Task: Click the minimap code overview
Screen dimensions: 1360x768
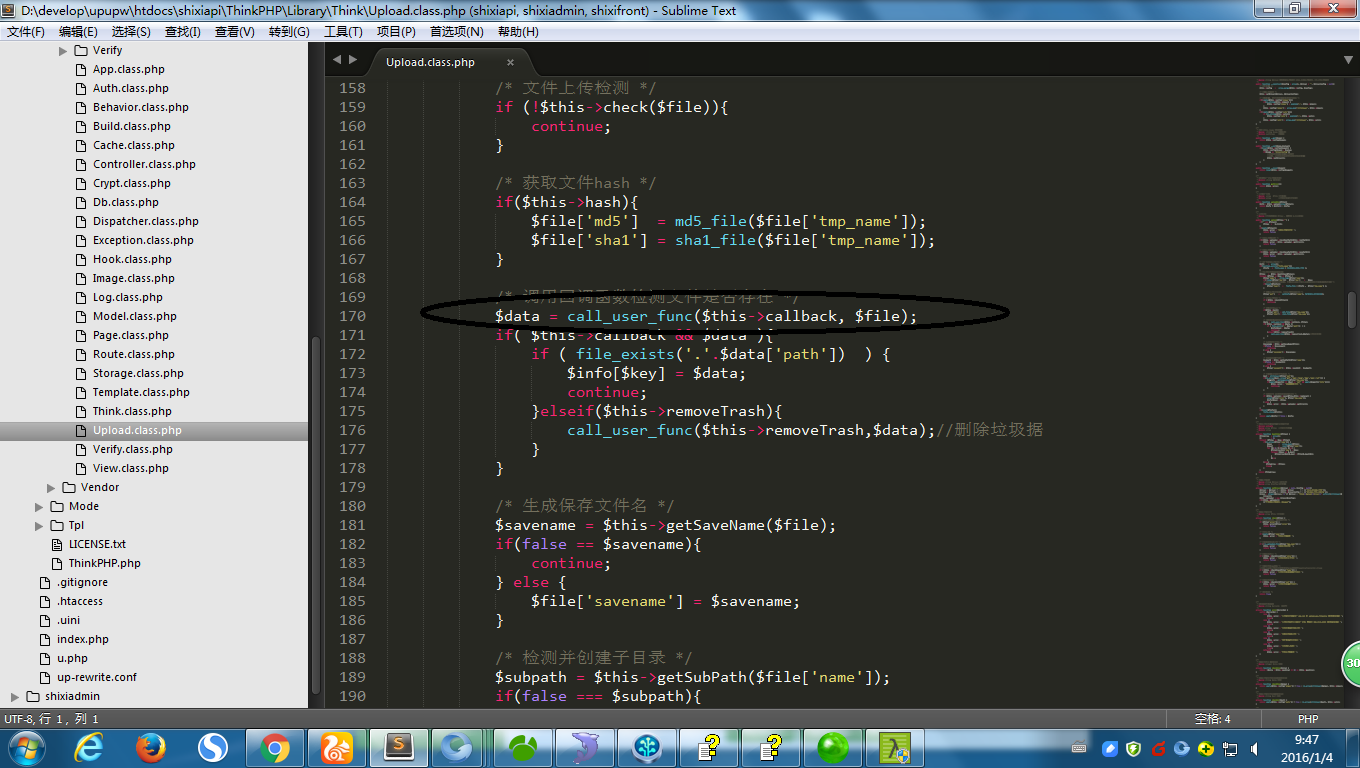Action: pyautogui.click(x=1295, y=300)
